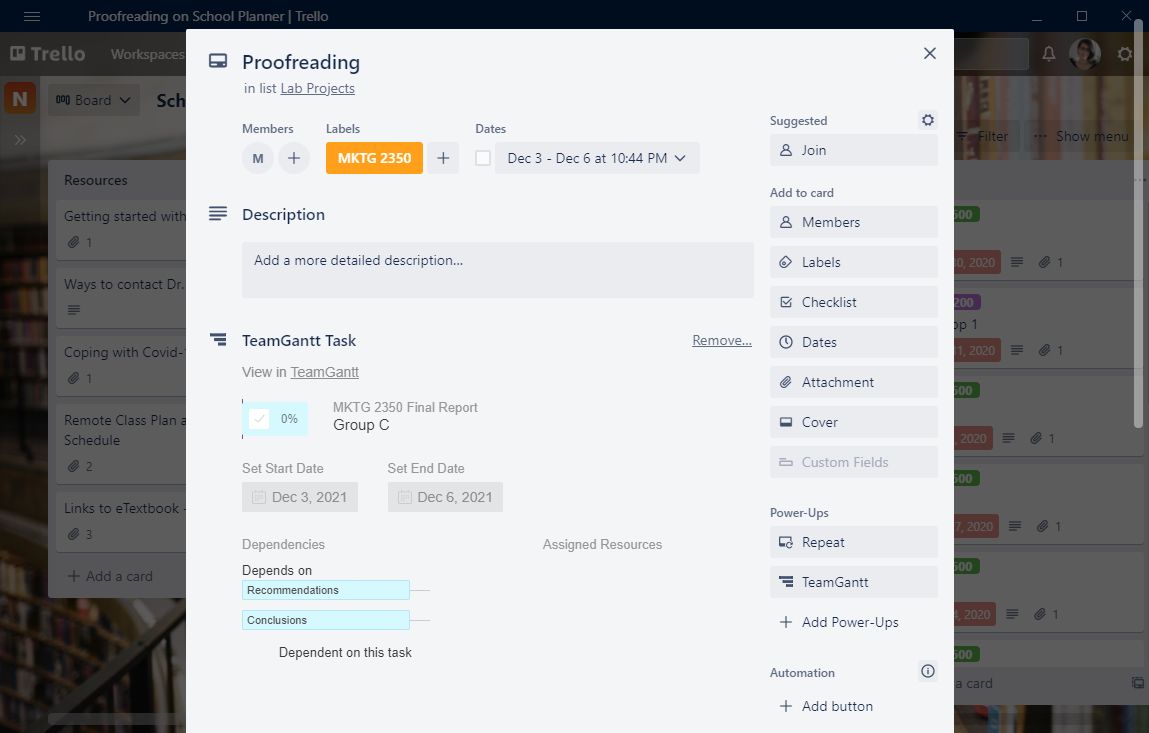The height and width of the screenshot is (733, 1149).
Task: Click the Suggested settings gear icon
Action: coord(927,120)
